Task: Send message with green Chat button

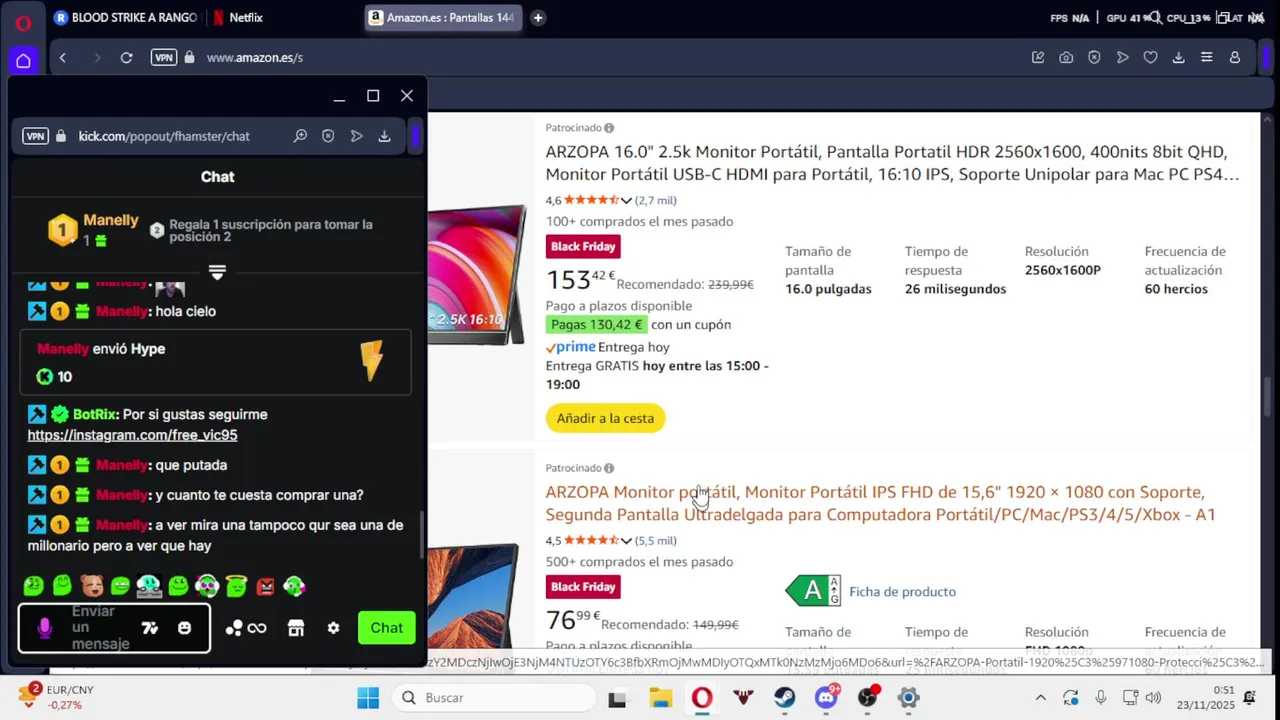Action: point(387,628)
